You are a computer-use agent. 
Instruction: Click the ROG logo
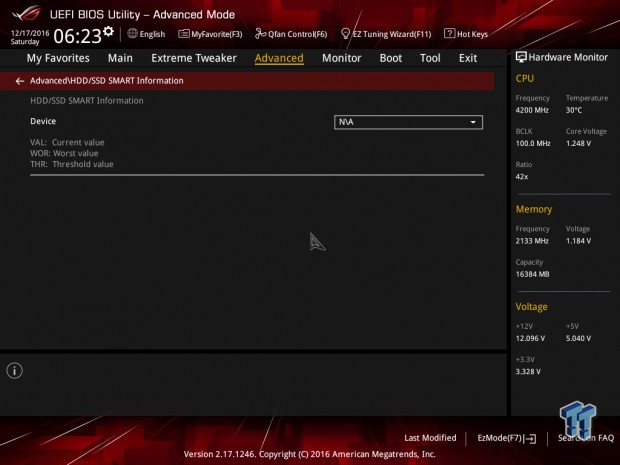(27, 14)
